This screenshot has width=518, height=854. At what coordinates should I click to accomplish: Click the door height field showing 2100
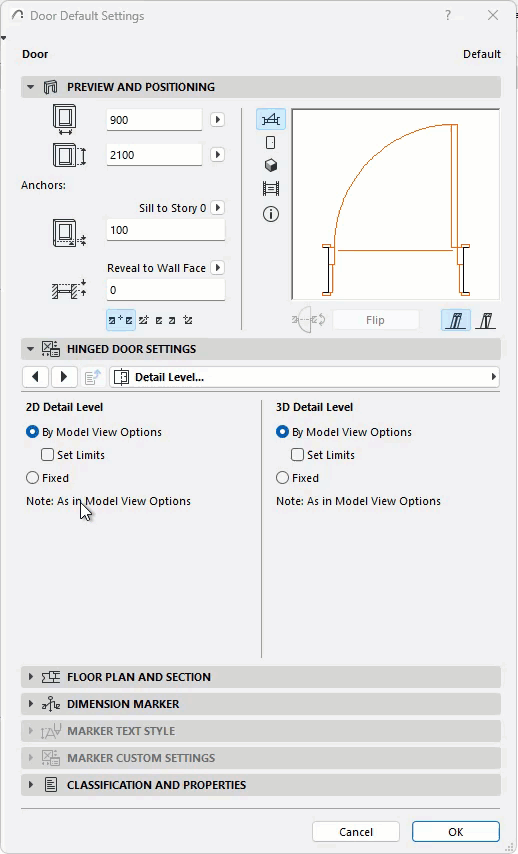pyautogui.click(x=154, y=155)
